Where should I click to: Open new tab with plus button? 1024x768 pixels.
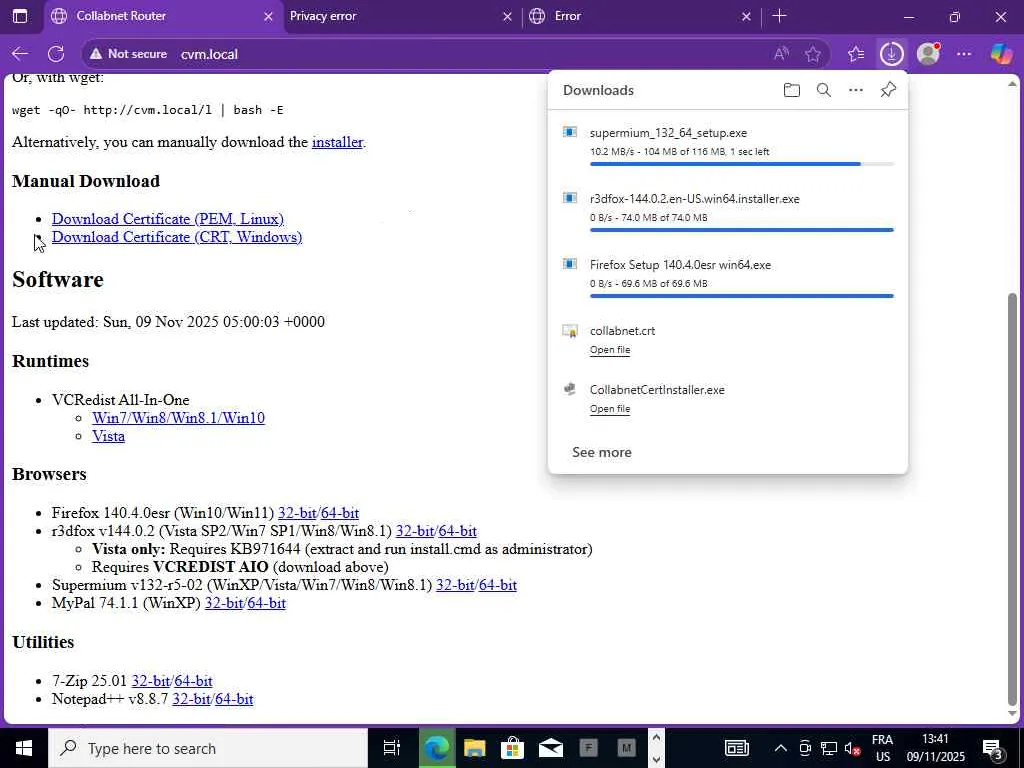[x=779, y=16]
